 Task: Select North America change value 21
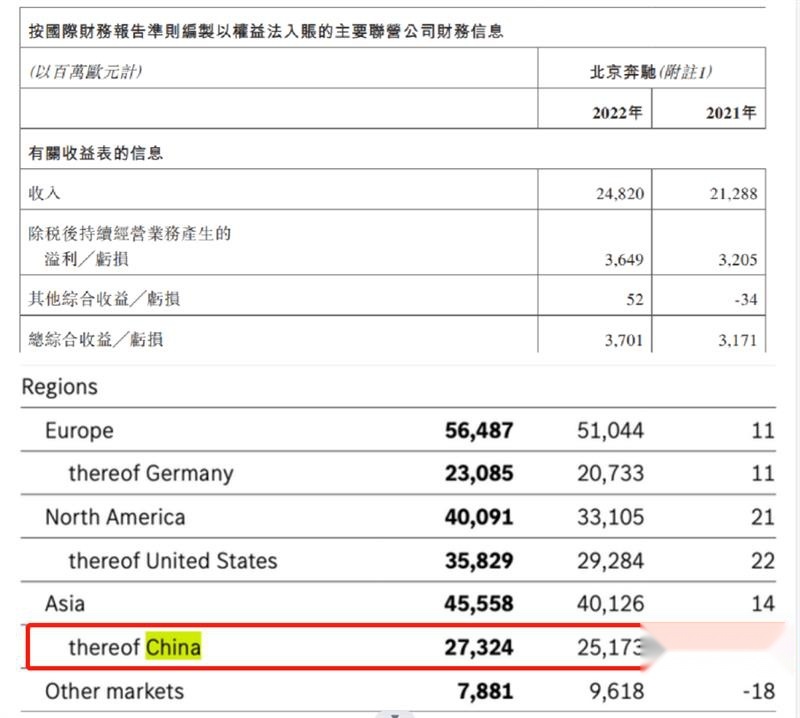pyautogui.click(x=763, y=517)
